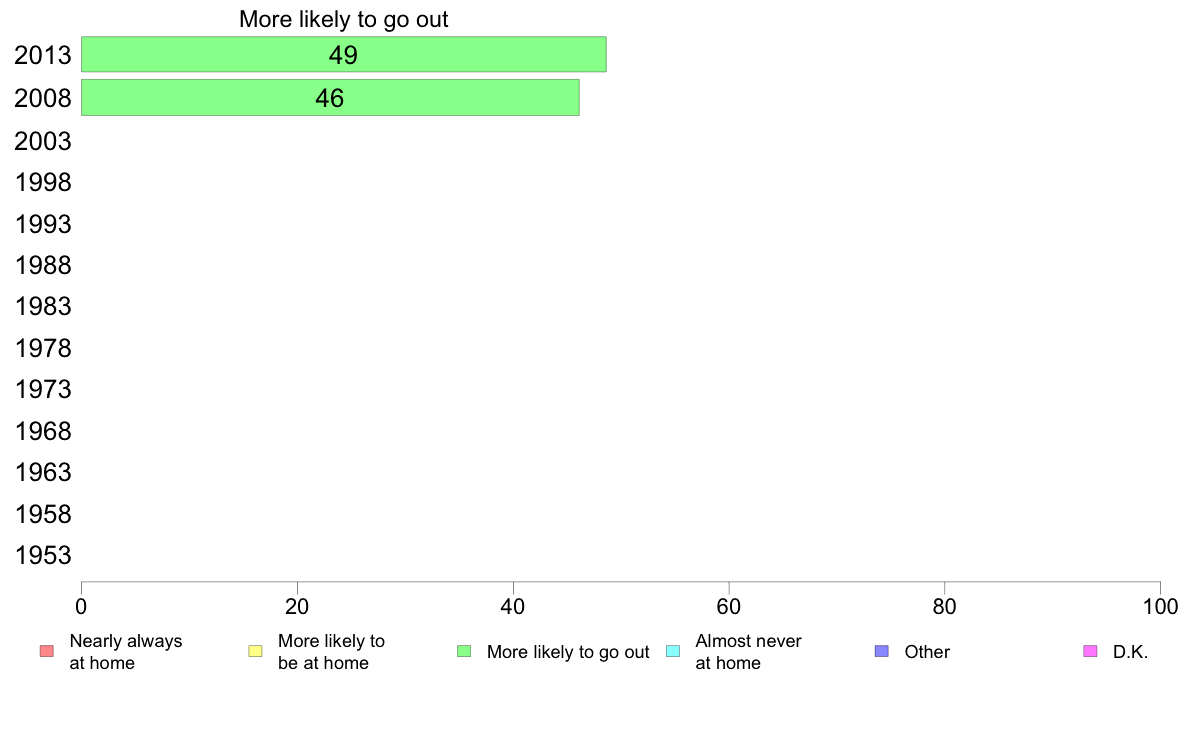Select the 2013 green bar showing 49
This screenshot has width=1188, height=736.
click(343, 55)
